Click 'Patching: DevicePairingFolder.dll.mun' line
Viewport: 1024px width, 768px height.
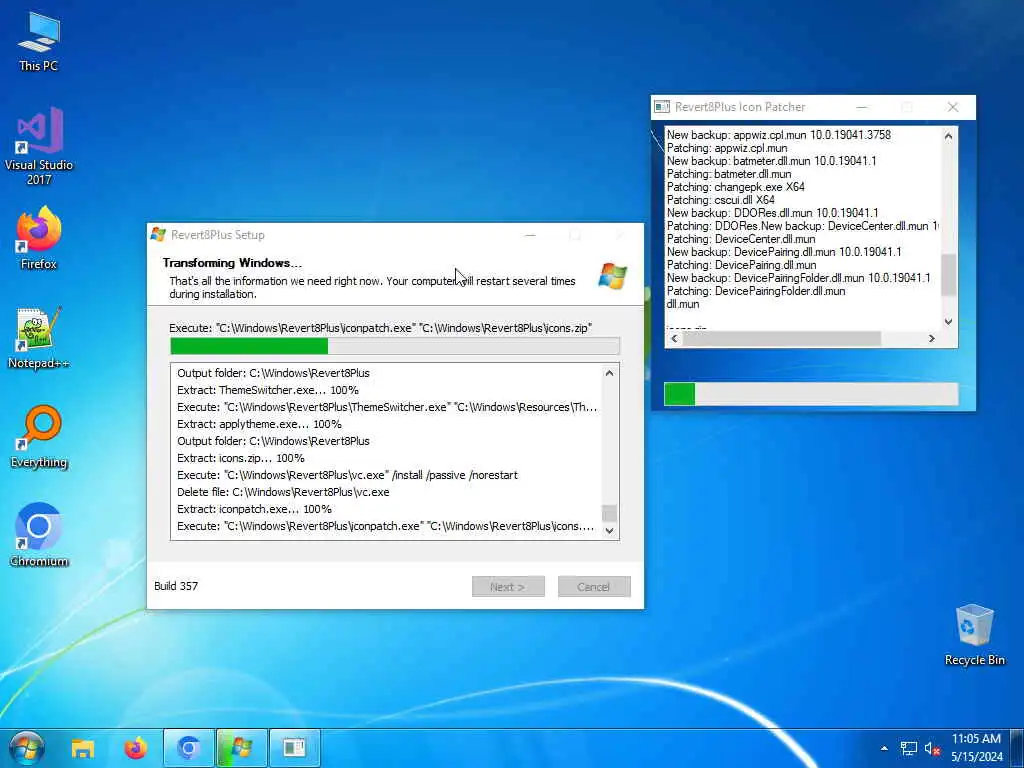click(756, 291)
